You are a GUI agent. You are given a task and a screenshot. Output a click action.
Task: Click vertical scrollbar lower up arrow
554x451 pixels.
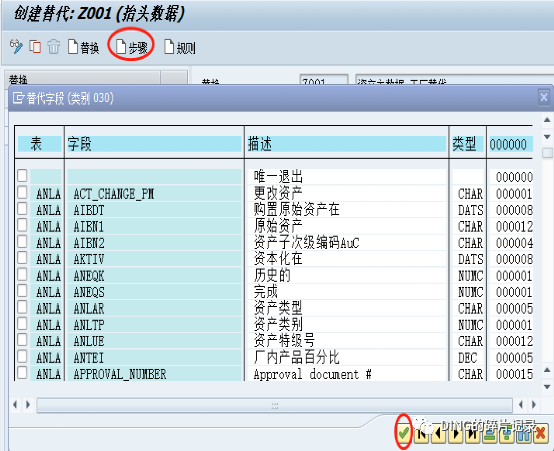(x=547, y=370)
